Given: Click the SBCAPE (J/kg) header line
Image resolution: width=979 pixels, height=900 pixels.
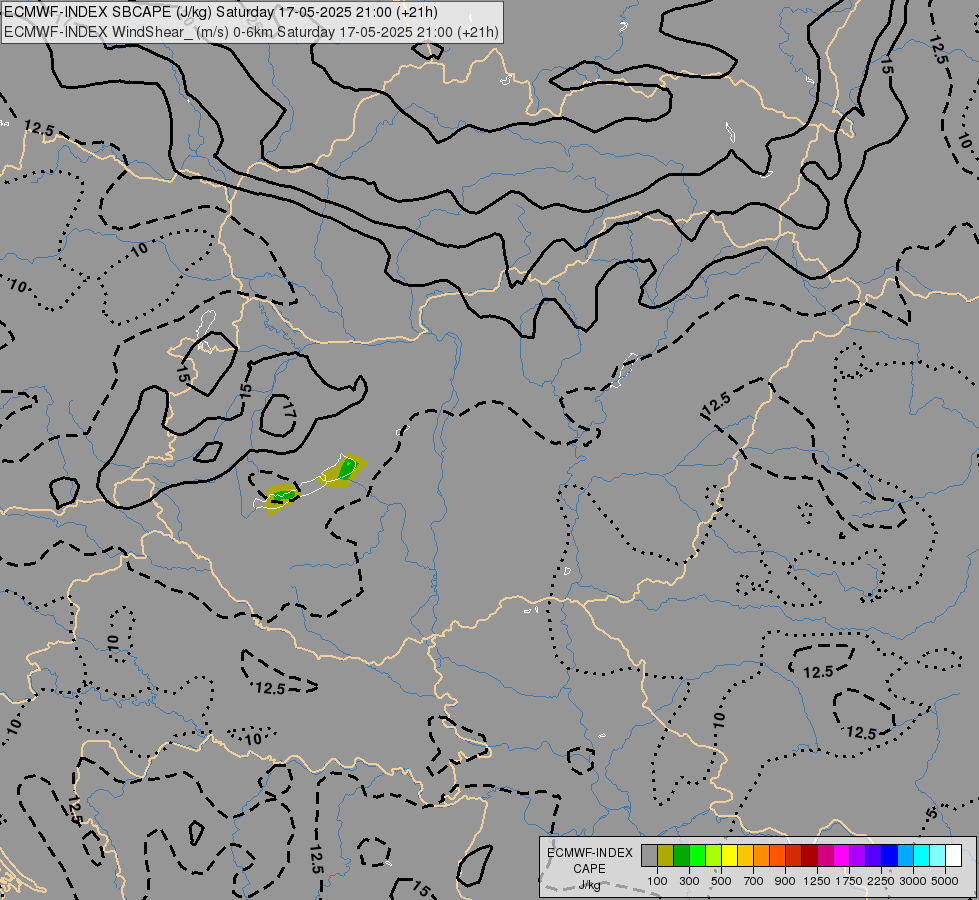Looking at the screenshot, I should point(220,12).
